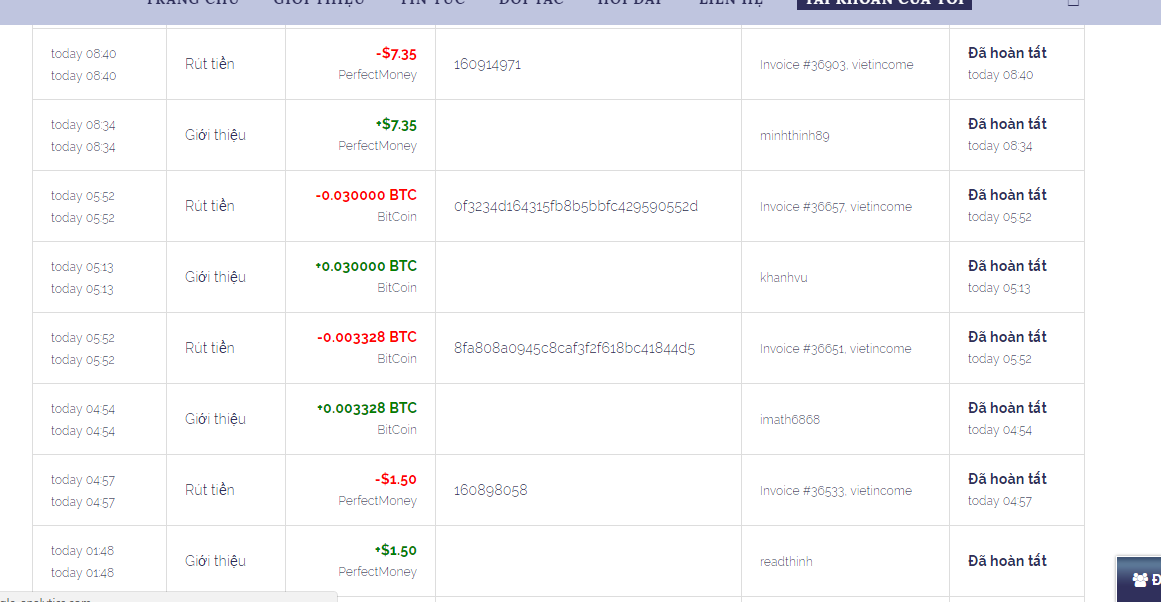This screenshot has width=1161, height=602.
Task: Click the -$1.50 withdrawal amount
Action: pyautogui.click(x=396, y=479)
